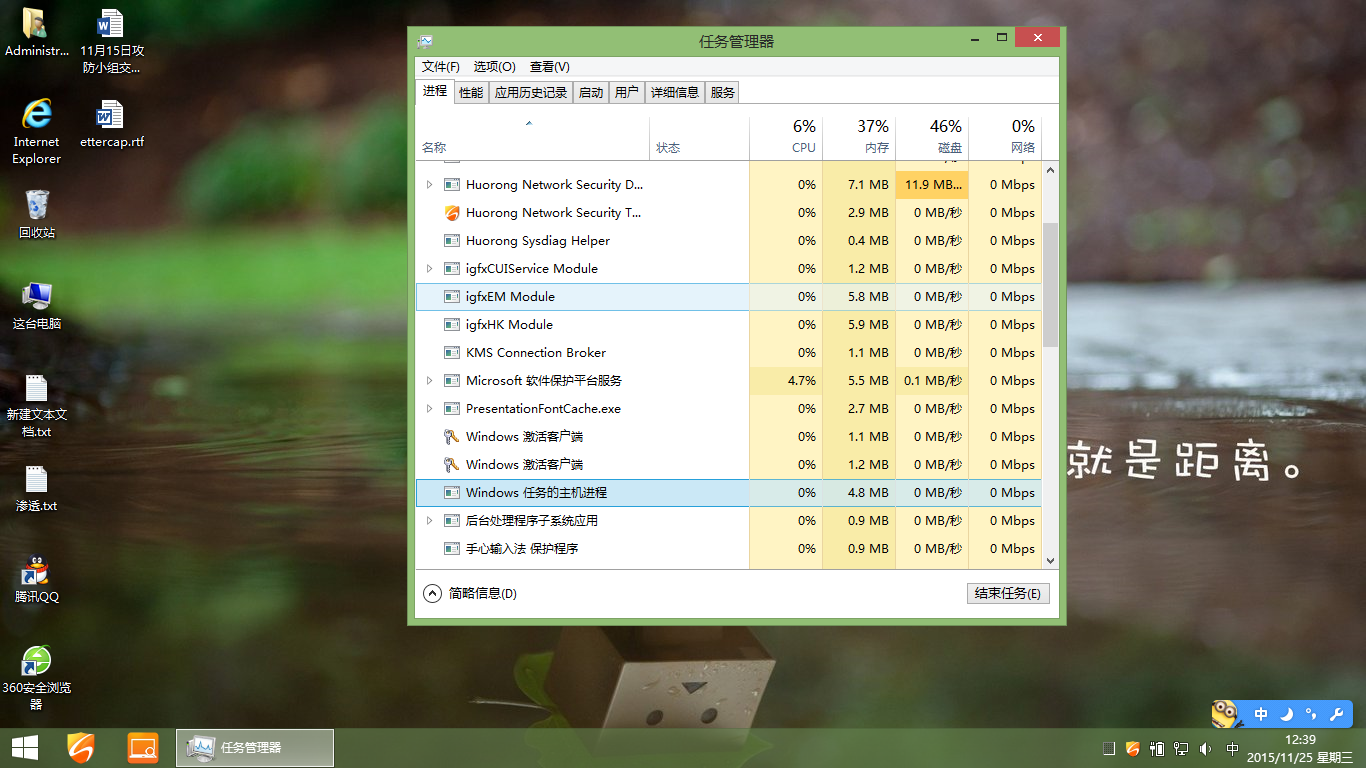This screenshot has width=1366, height=768.
Task: Switch to the 性能 tab
Action: pyautogui.click(x=471, y=93)
